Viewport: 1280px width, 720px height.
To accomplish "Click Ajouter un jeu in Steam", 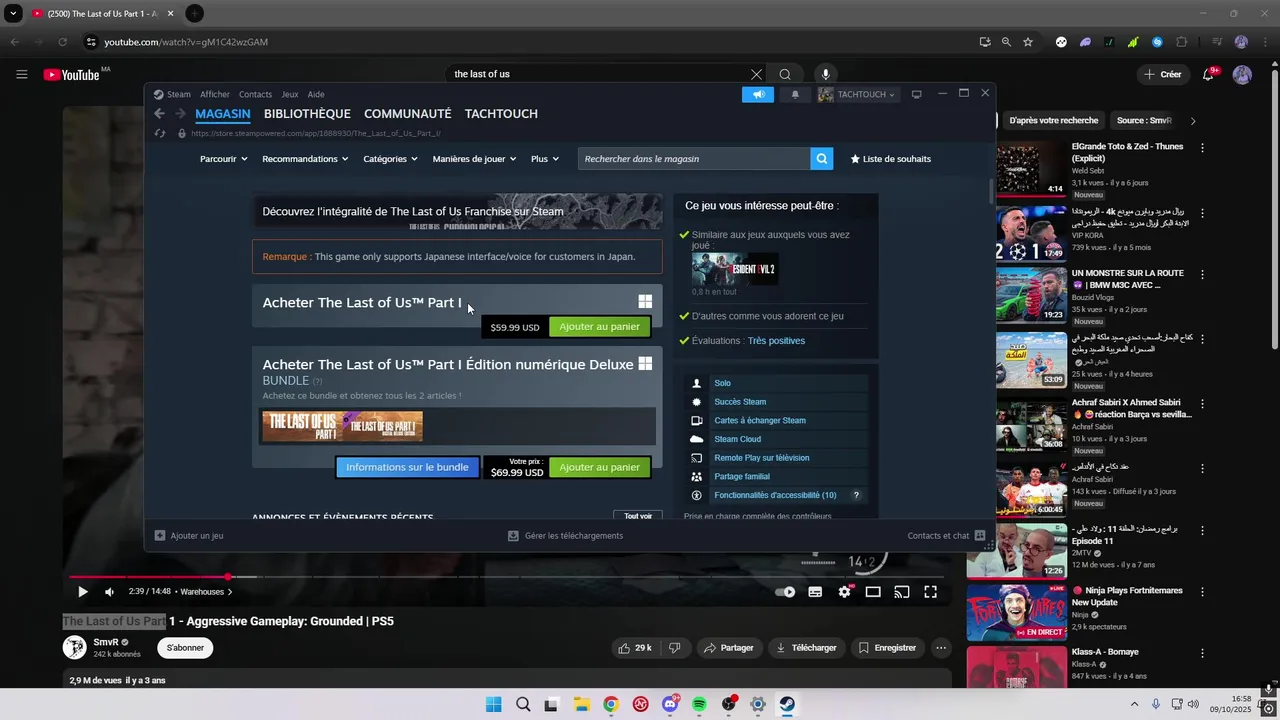I will coord(189,536).
